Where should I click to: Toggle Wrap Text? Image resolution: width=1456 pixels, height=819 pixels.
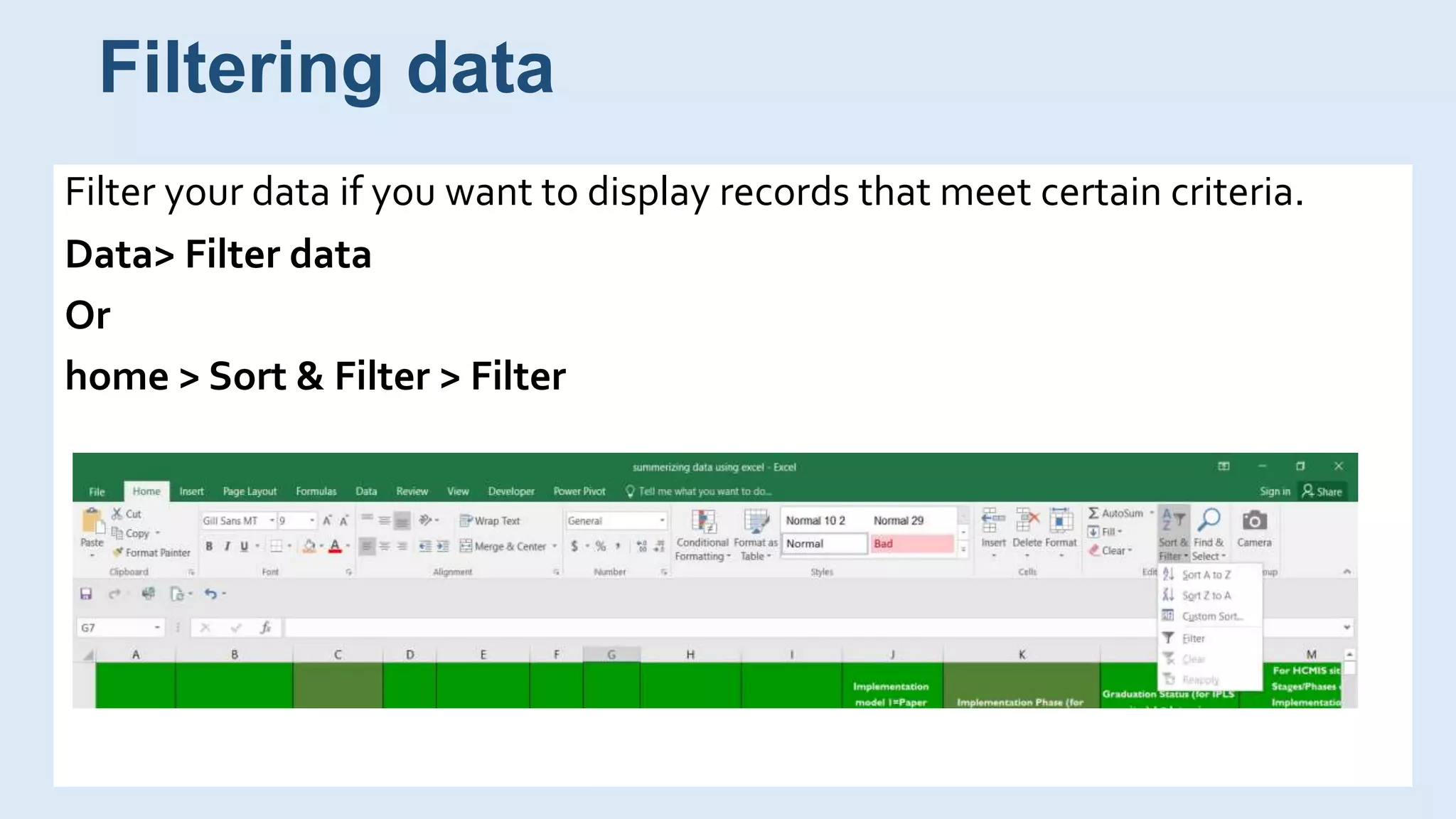(490, 520)
